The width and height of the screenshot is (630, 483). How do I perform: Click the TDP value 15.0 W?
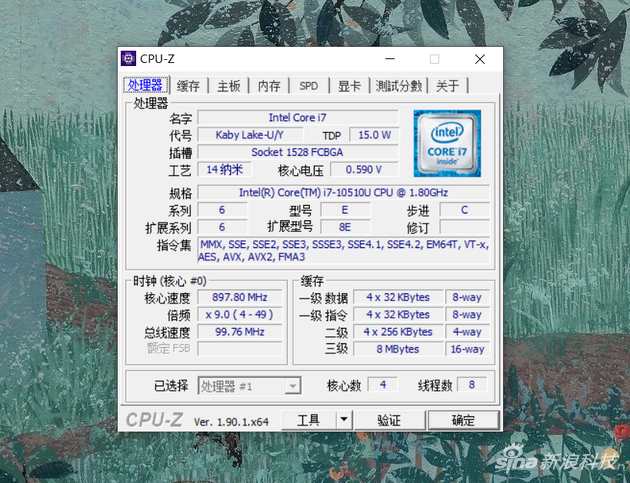(374, 135)
